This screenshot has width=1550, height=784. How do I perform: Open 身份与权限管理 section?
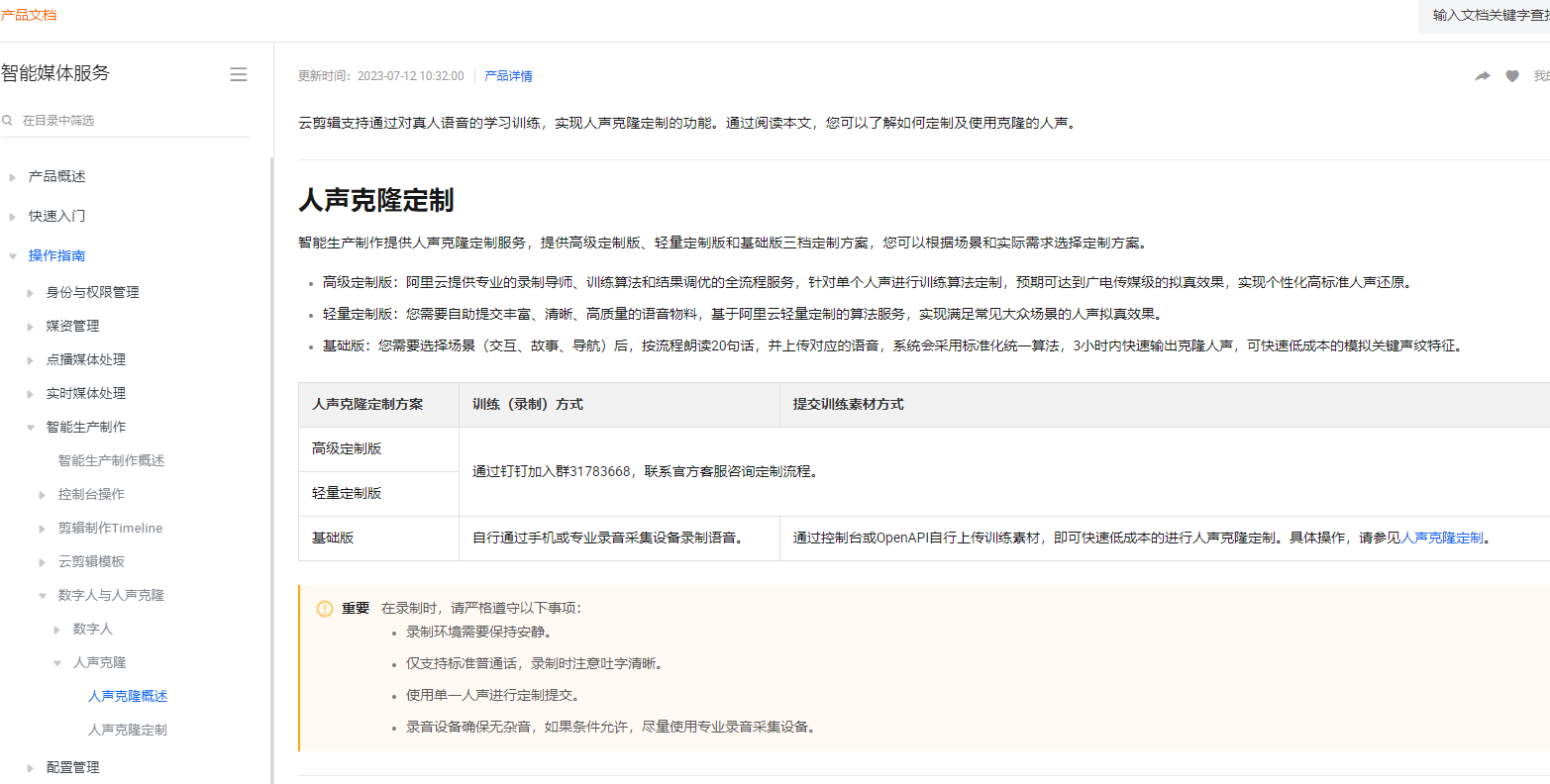[93, 292]
